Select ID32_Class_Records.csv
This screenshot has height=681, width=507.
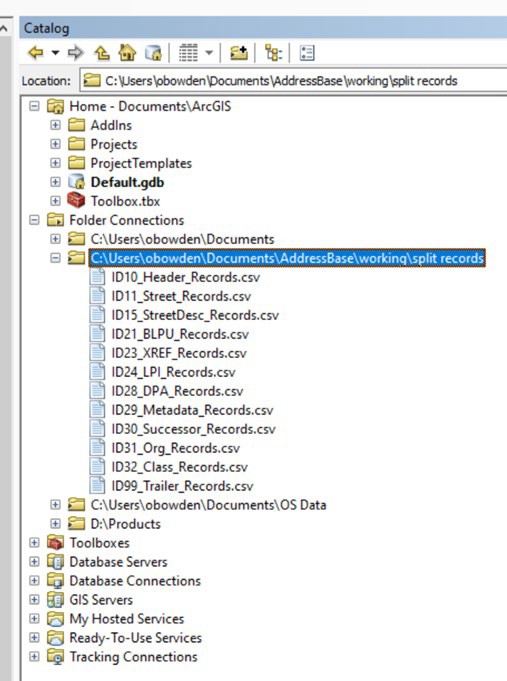coord(179,467)
